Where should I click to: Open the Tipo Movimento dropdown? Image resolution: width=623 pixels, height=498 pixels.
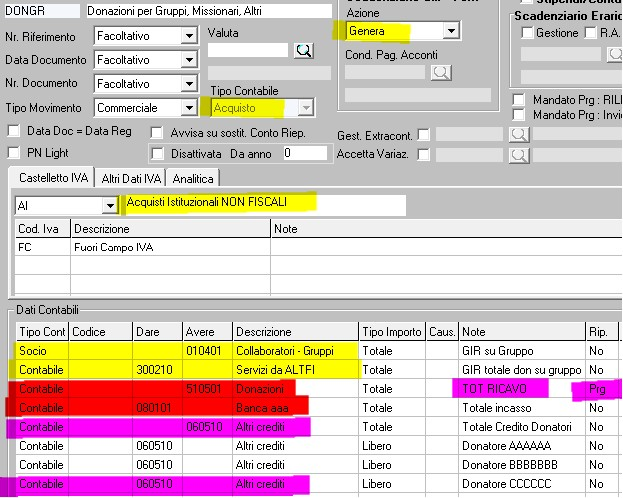[189, 108]
